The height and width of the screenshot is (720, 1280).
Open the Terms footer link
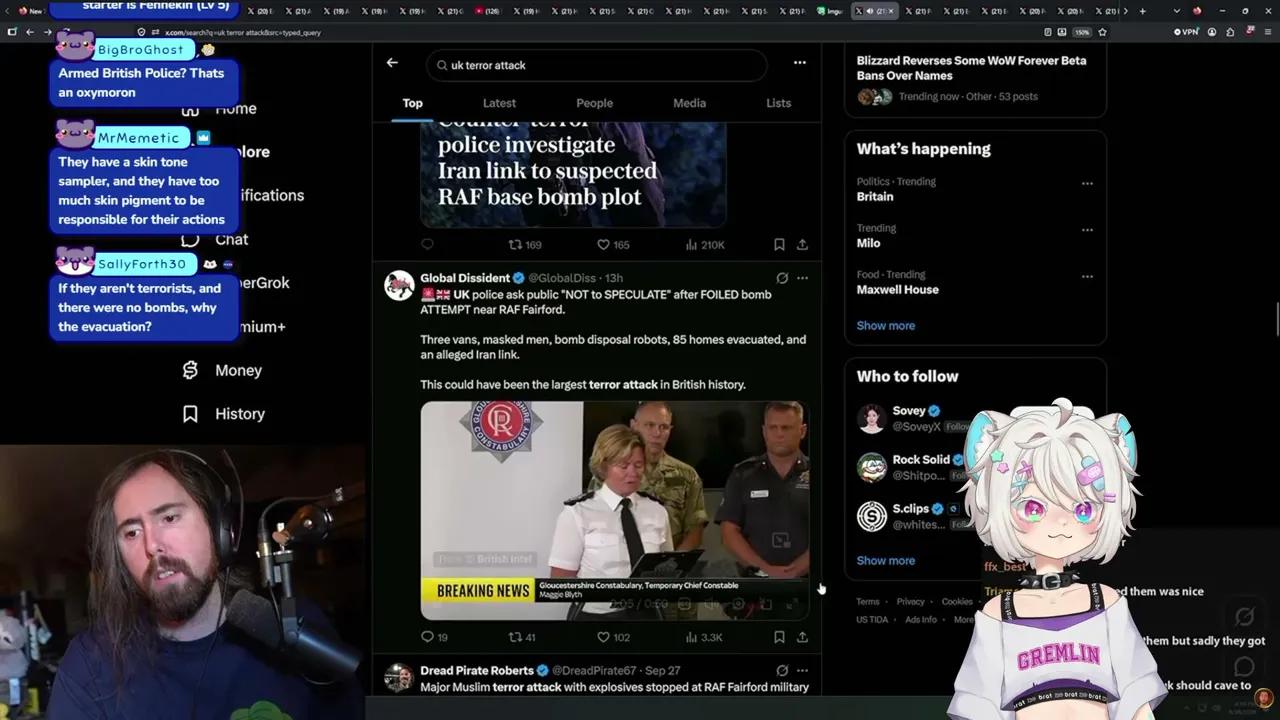click(867, 602)
